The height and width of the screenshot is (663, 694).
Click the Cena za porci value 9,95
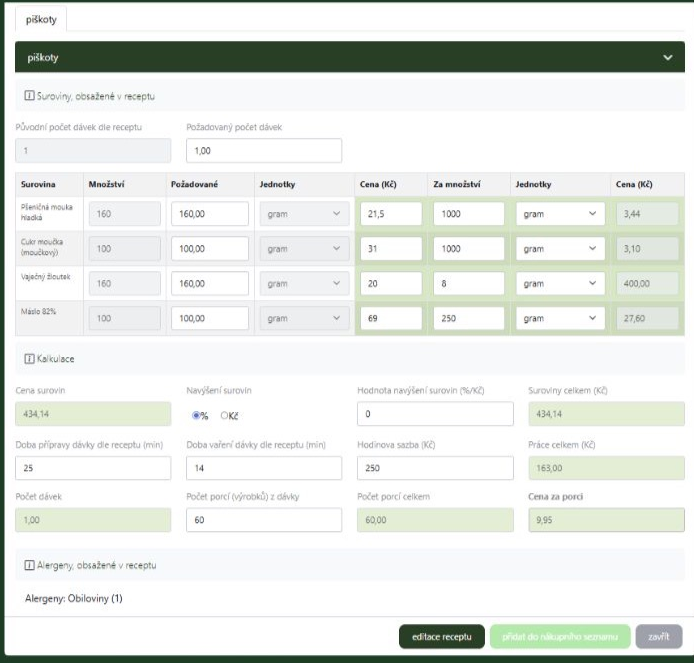tap(606, 520)
